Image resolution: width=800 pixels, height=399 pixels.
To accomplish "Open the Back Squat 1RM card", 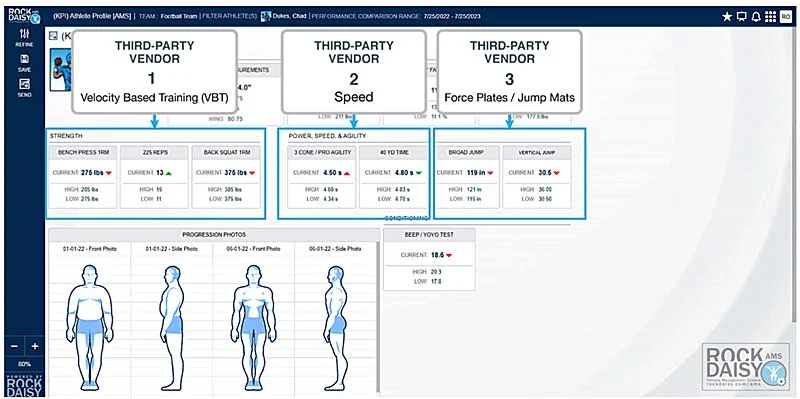I will (226, 177).
